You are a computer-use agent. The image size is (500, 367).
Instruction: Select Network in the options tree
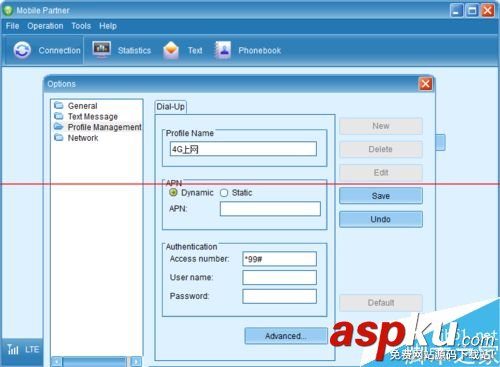(x=83, y=138)
